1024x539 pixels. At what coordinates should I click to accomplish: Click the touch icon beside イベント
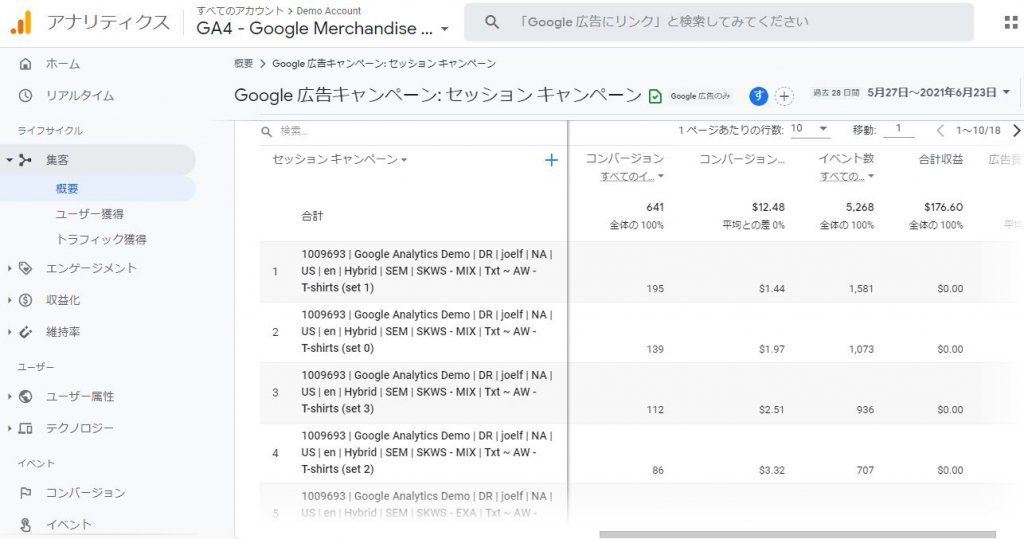click(25, 525)
